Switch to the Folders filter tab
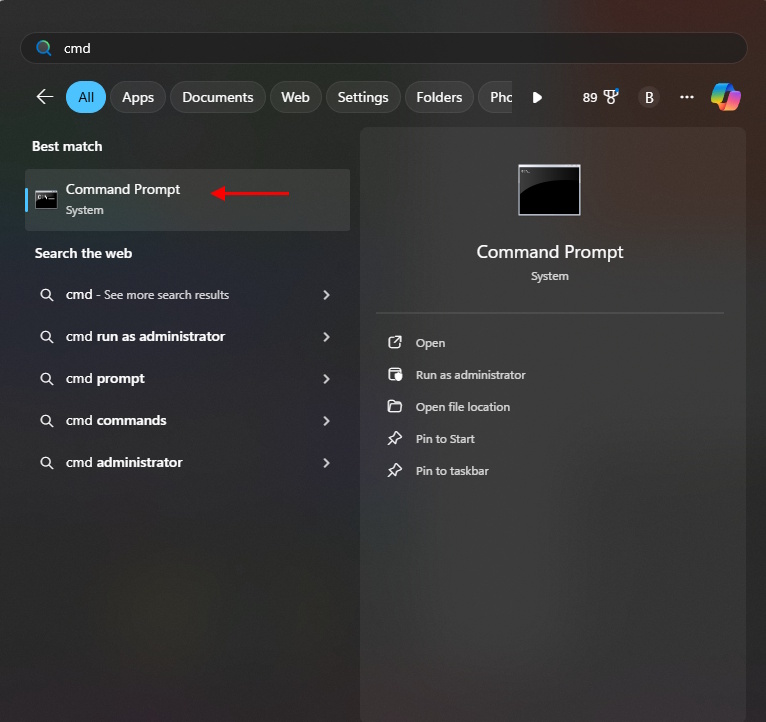Screen dimensions: 766x722 tap(439, 97)
